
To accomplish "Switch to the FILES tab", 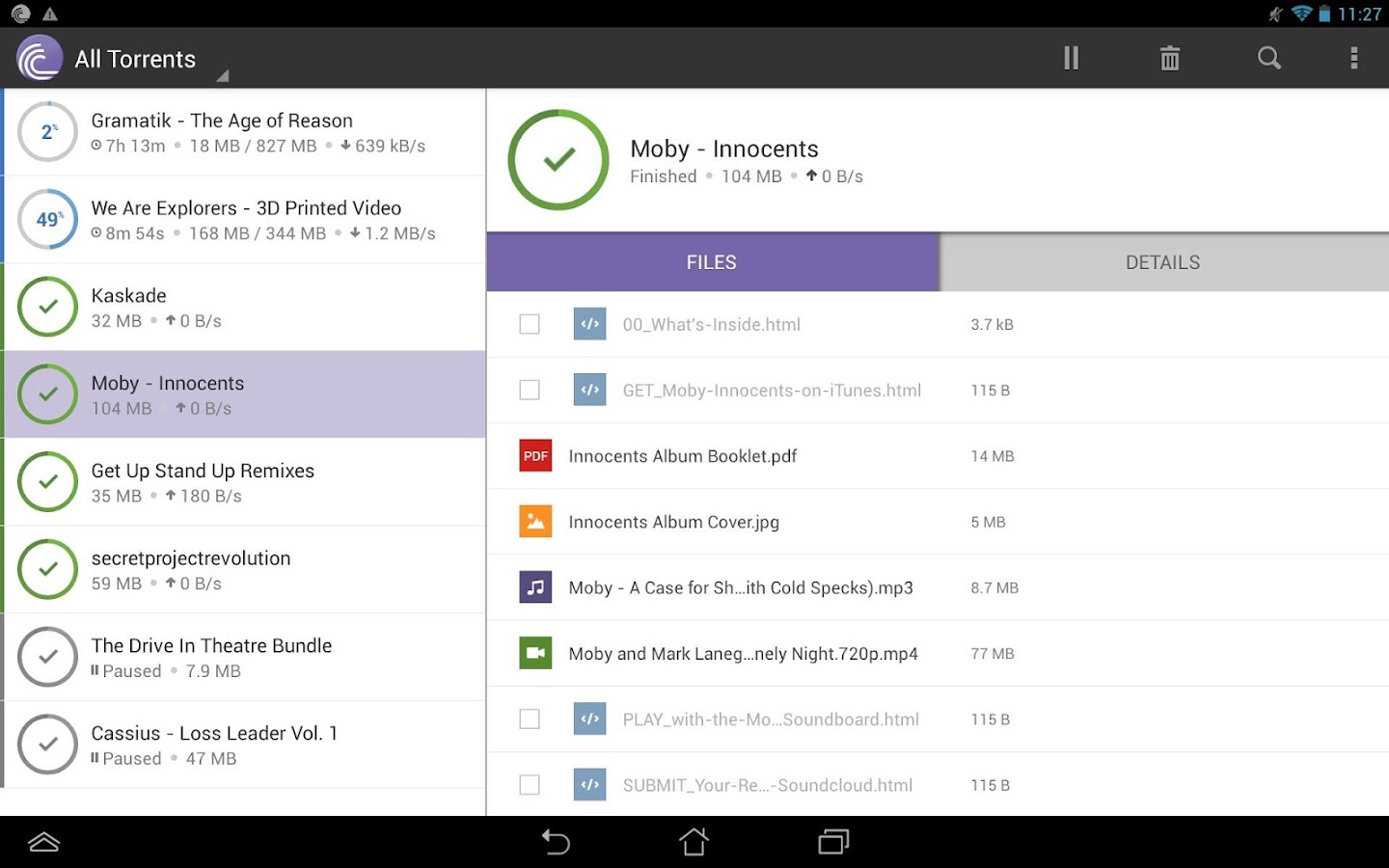I will (x=712, y=262).
